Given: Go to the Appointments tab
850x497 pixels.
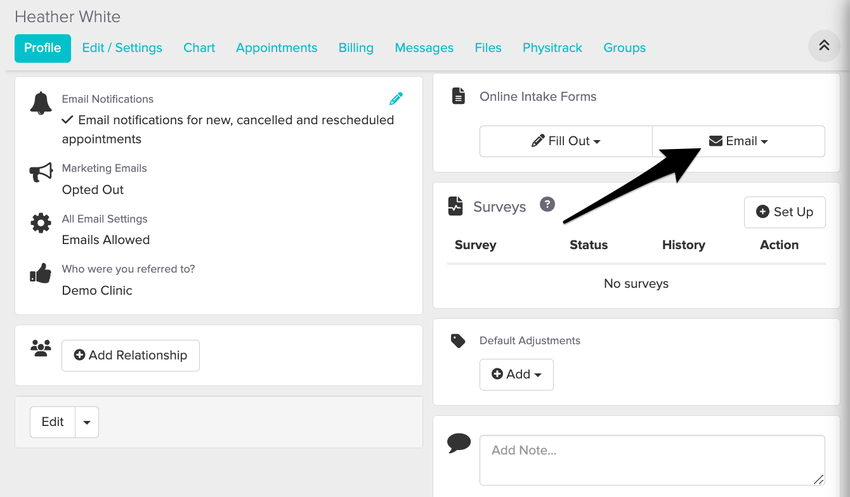Looking at the screenshot, I should point(276,48).
